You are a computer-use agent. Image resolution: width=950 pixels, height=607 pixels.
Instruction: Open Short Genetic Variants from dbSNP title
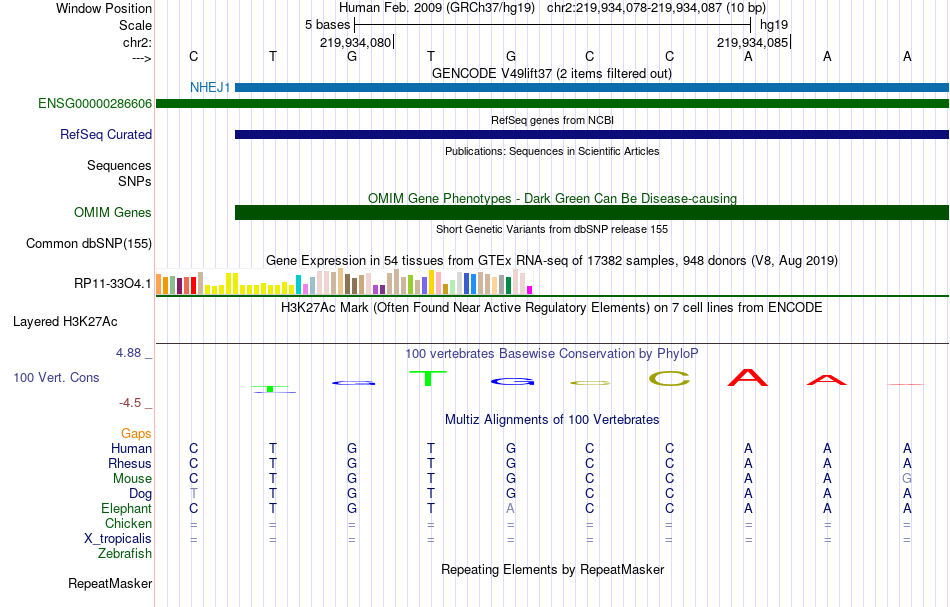552,229
